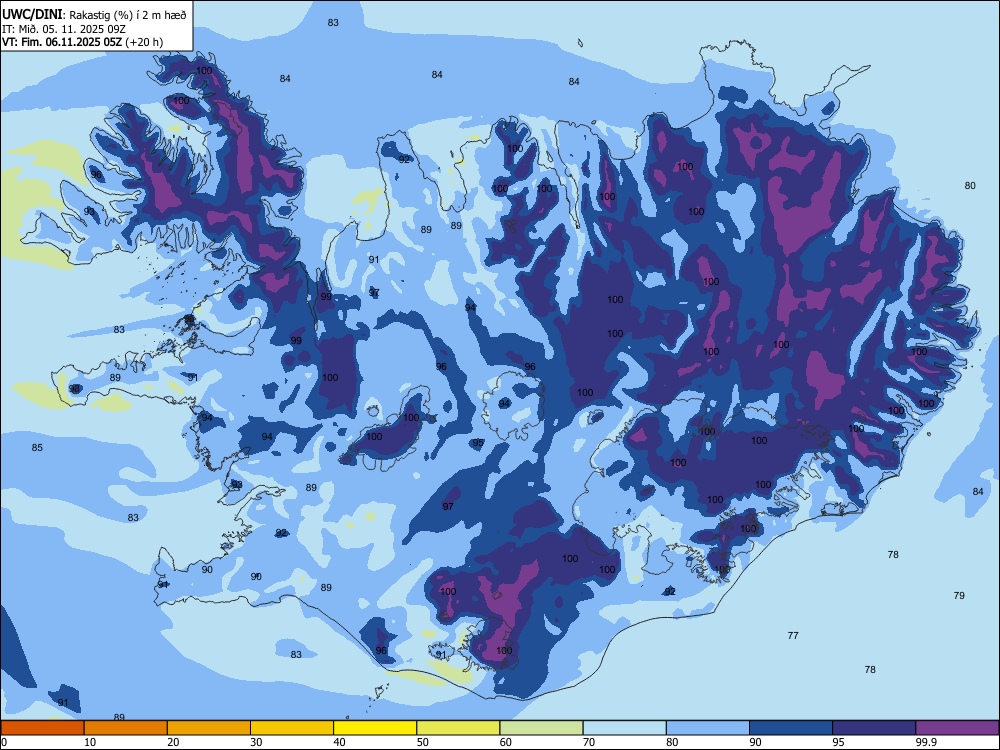Click the 95 value on the map

coord(478,443)
